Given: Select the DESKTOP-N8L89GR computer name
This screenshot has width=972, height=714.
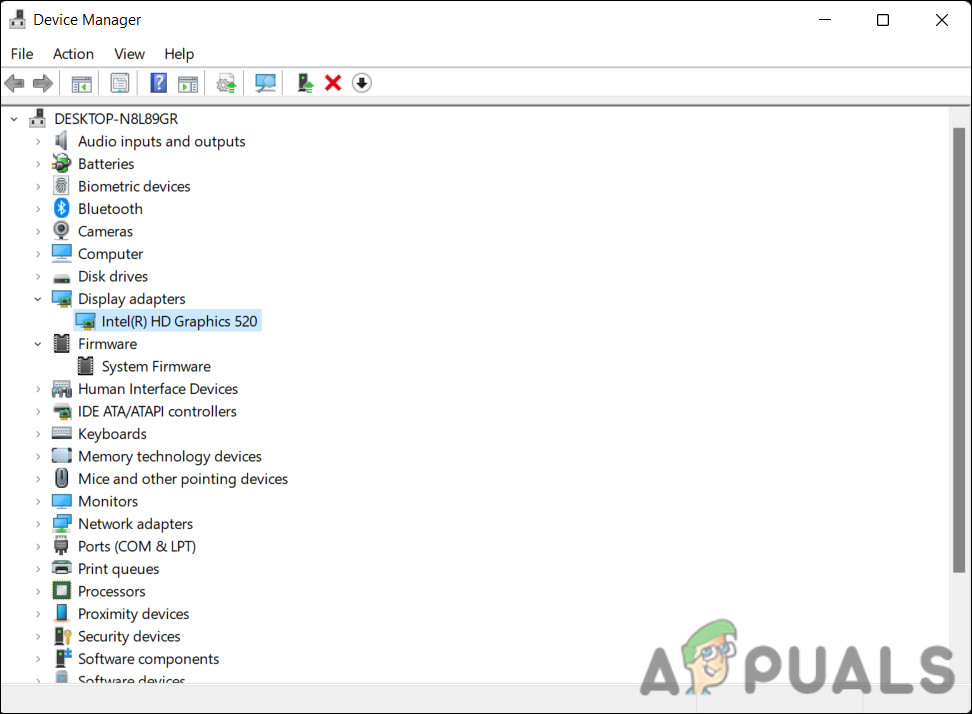Looking at the screenshot, I should tap(116, 118).
